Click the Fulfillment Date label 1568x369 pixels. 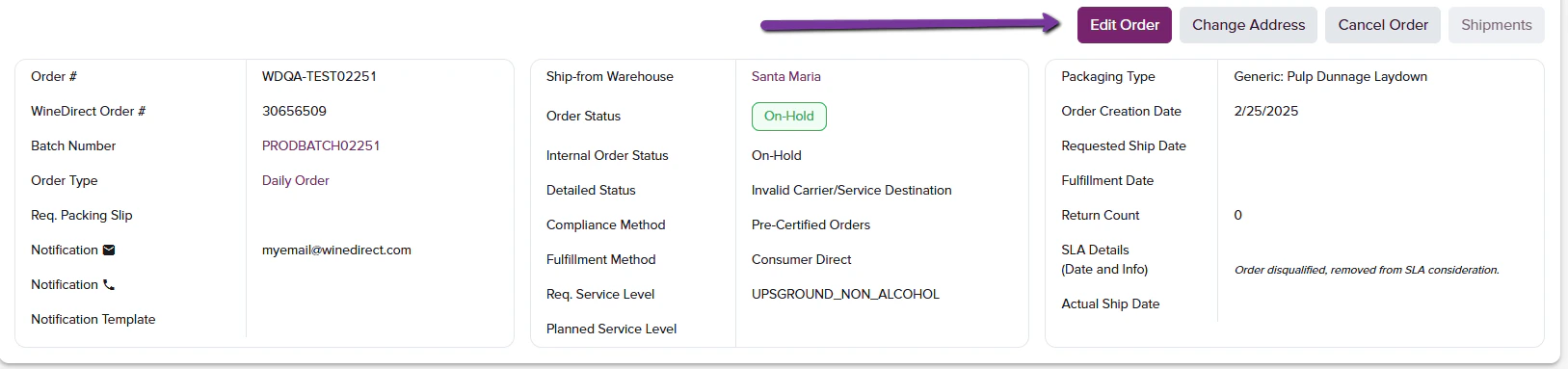click(x=1107, y=180)
